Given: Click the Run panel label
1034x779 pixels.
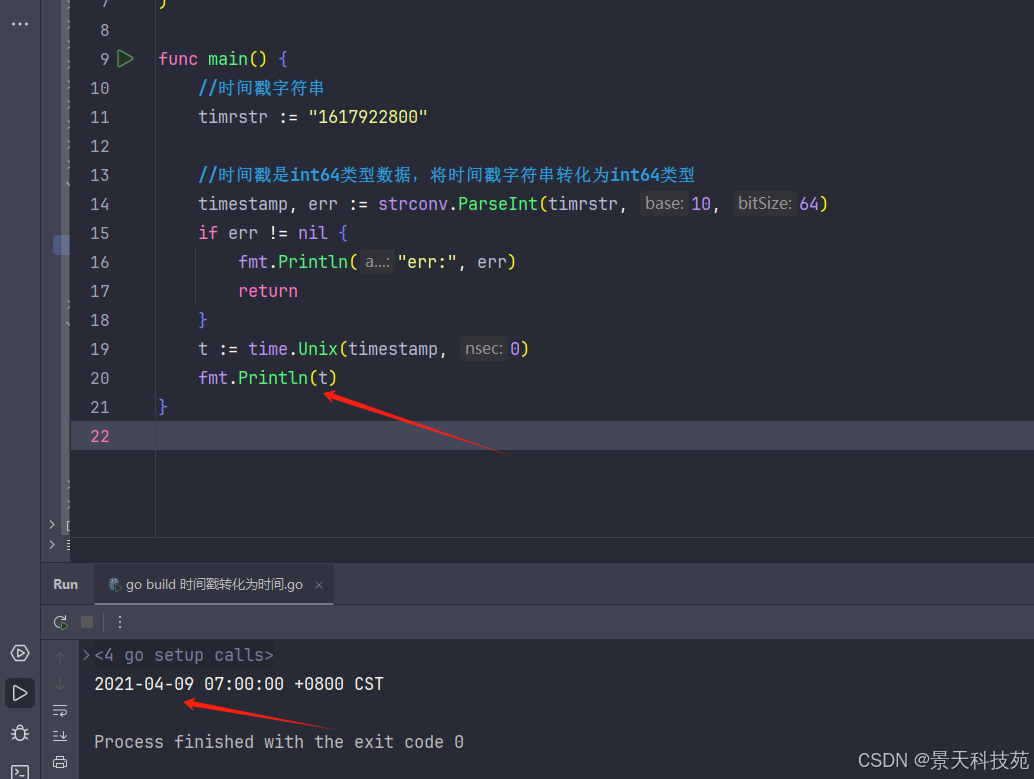Looking at the screenshot, I should (65, 584).
